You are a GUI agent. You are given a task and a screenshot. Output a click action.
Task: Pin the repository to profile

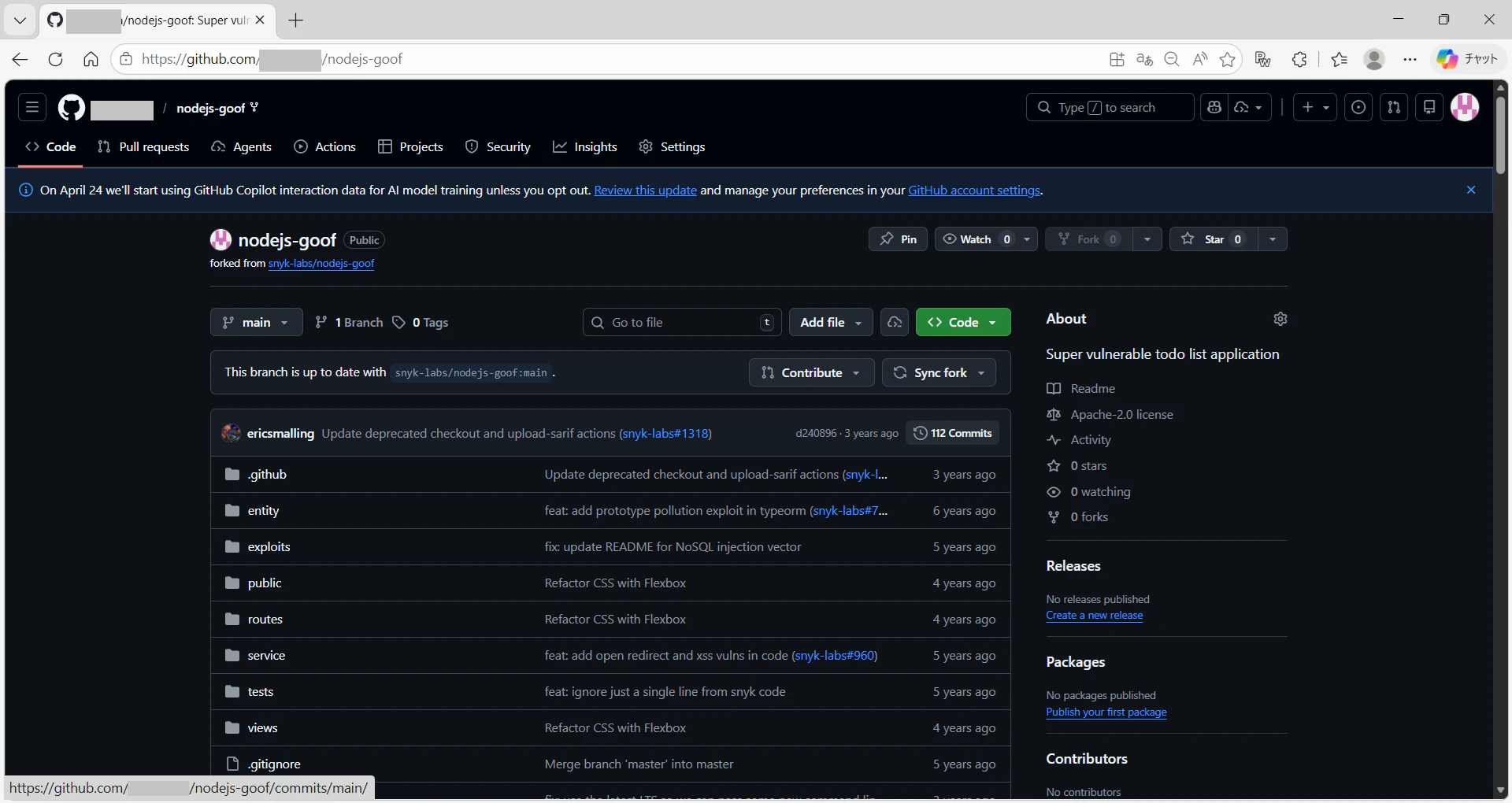point(898,239)
